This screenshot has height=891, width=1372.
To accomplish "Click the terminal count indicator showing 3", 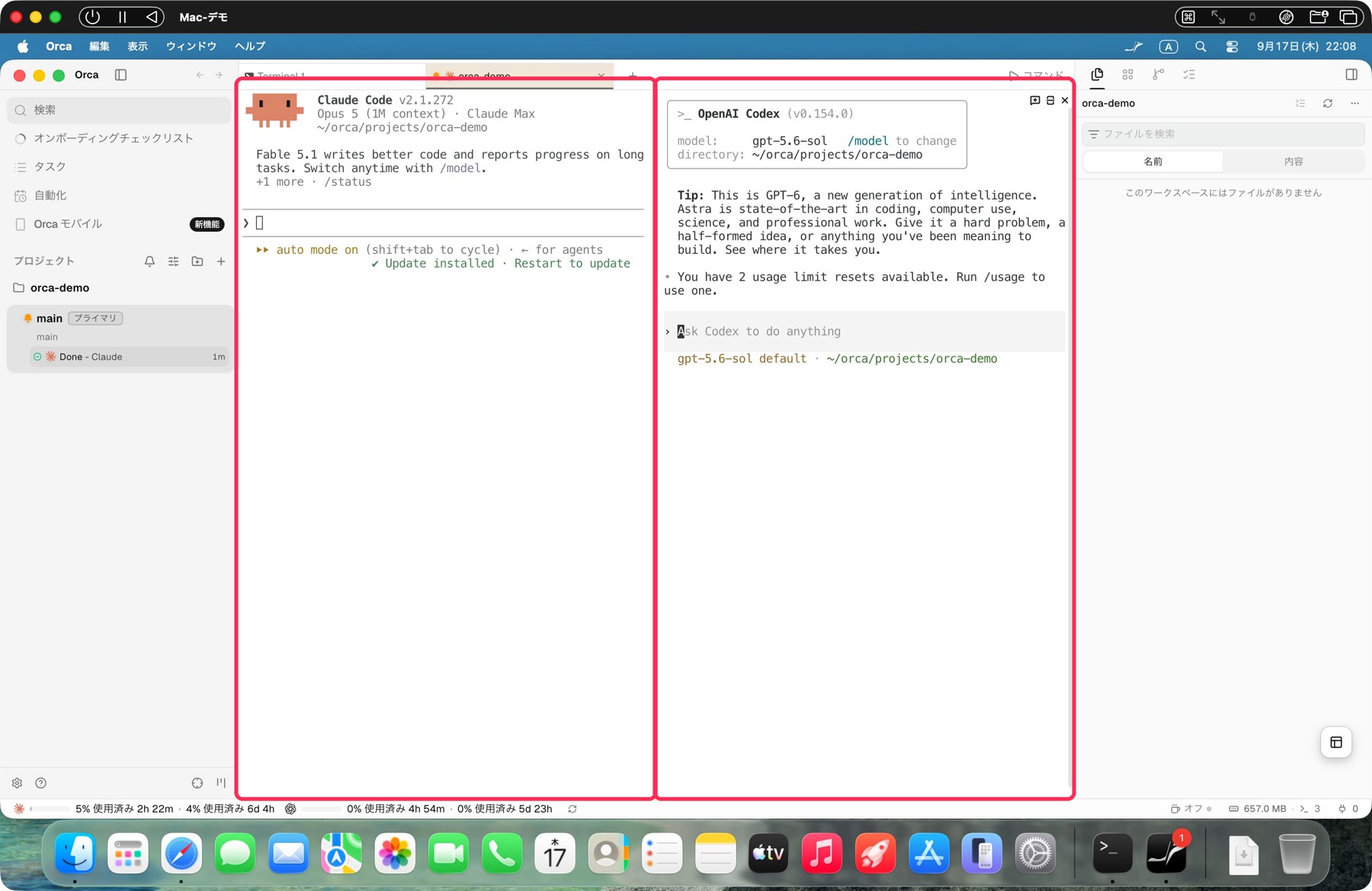I will [1310, 809].
